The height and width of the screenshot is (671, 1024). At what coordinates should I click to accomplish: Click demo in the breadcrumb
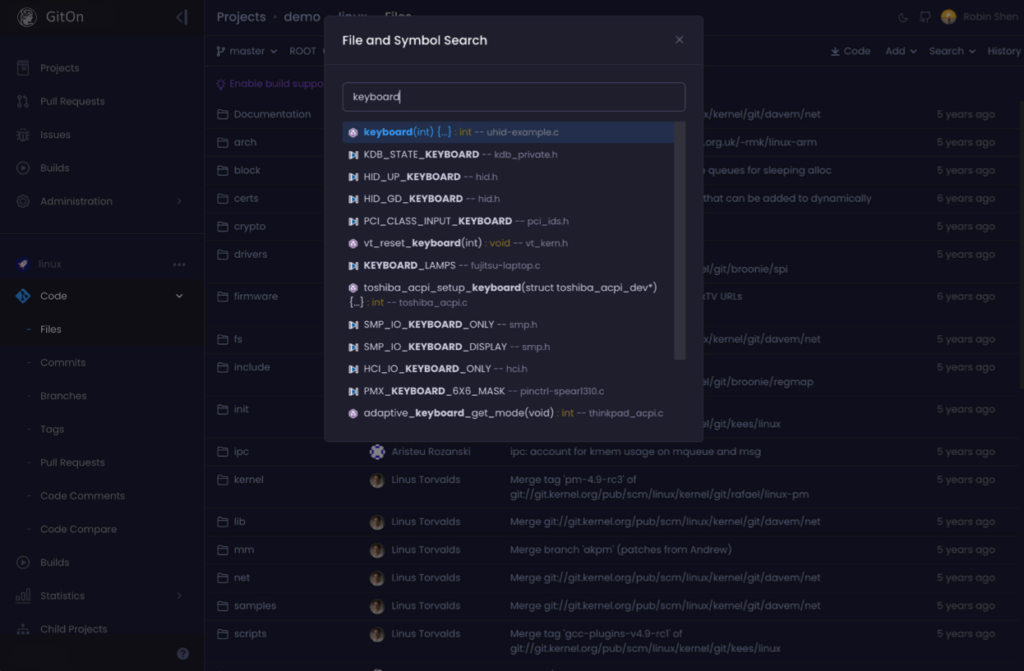tap(302, 17)
